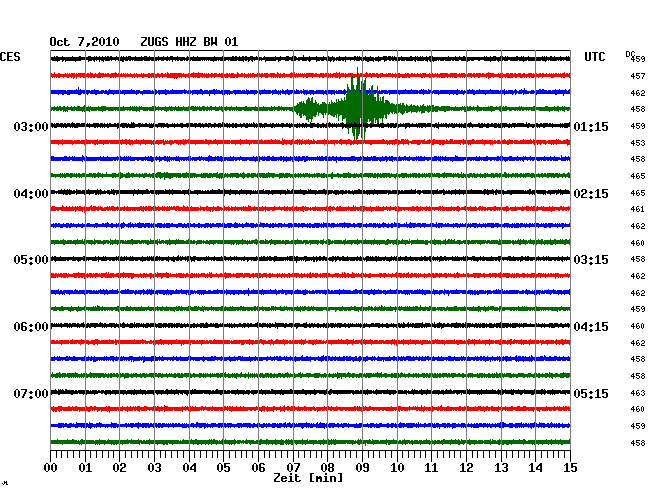Select the 03:00 local time label
This screenshot has height=494, width=650.
pyautogui.click(x=31, y=126)
